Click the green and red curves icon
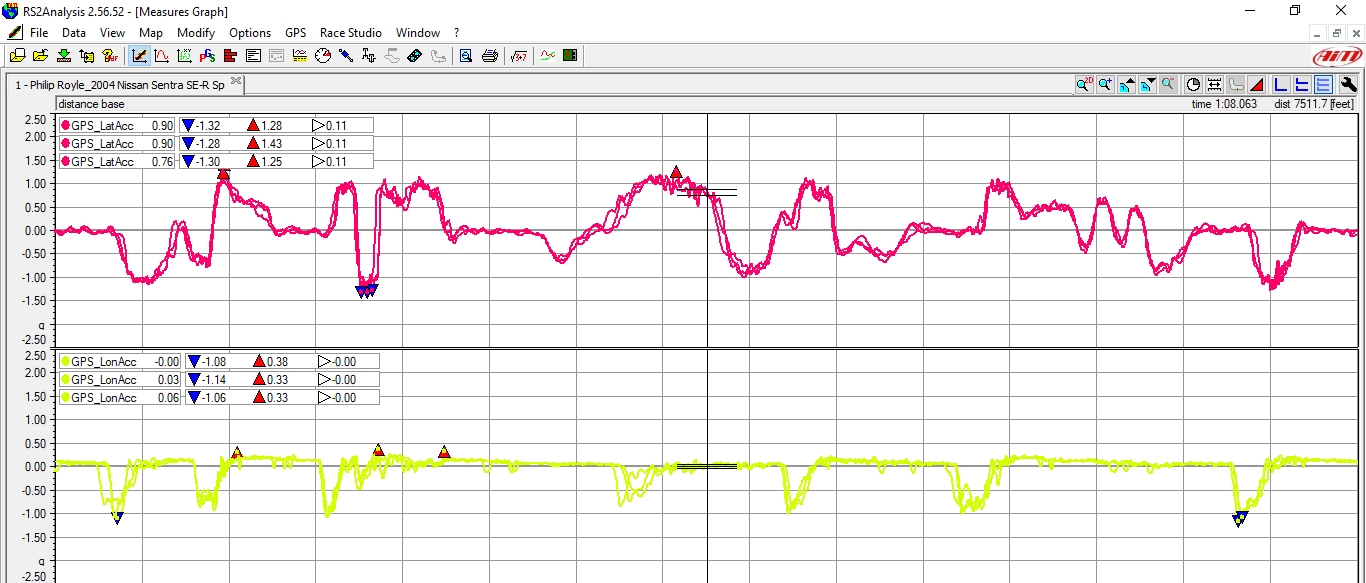1366x583 pixels. click(x=548, y=56)
